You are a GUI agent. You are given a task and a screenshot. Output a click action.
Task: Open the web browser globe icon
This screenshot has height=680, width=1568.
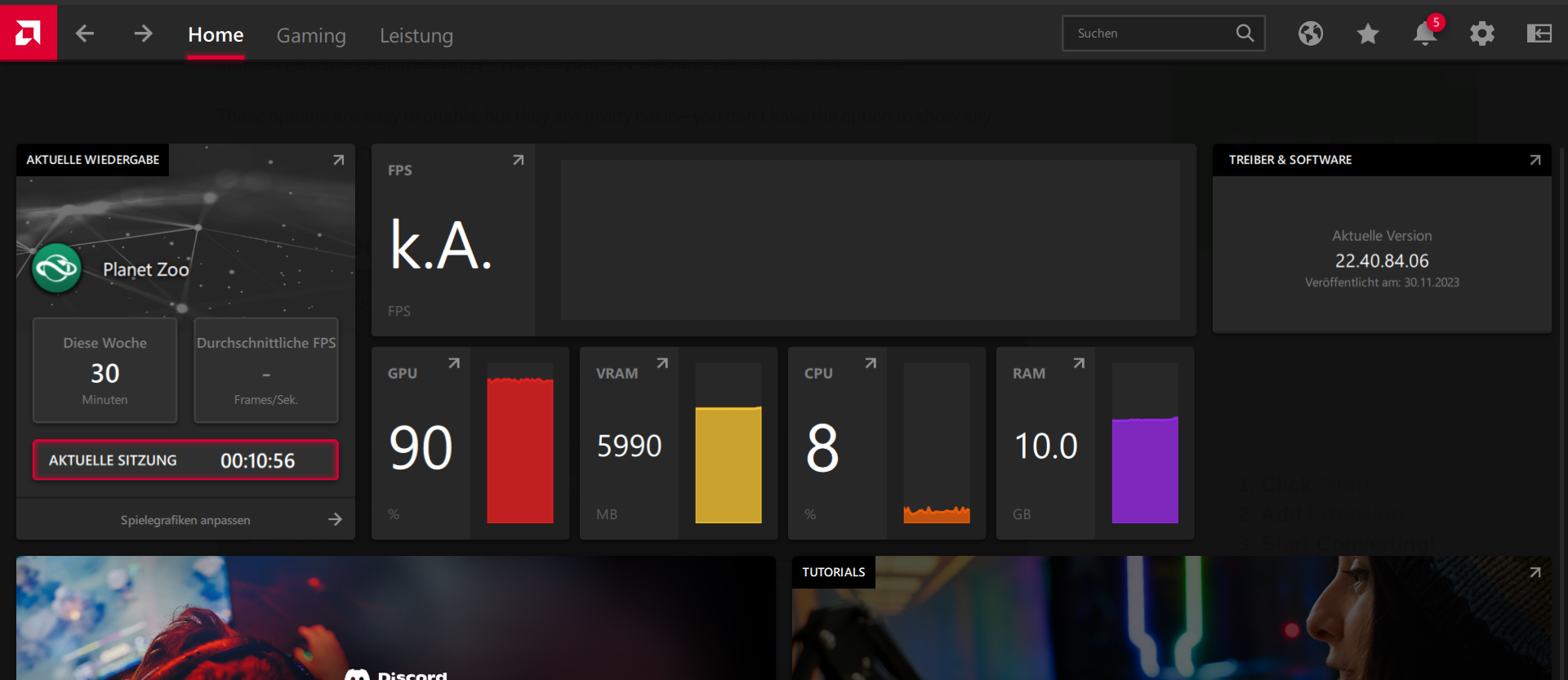point(1311,33)
